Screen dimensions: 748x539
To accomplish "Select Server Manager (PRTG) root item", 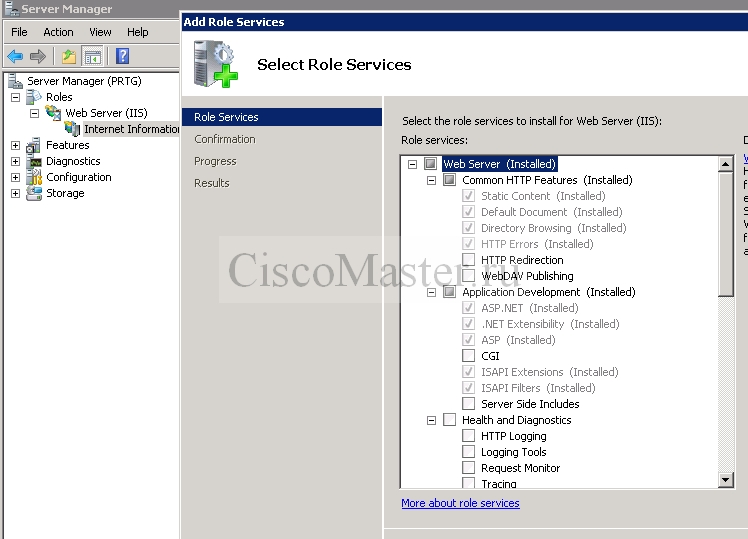I will pos(84,81).
